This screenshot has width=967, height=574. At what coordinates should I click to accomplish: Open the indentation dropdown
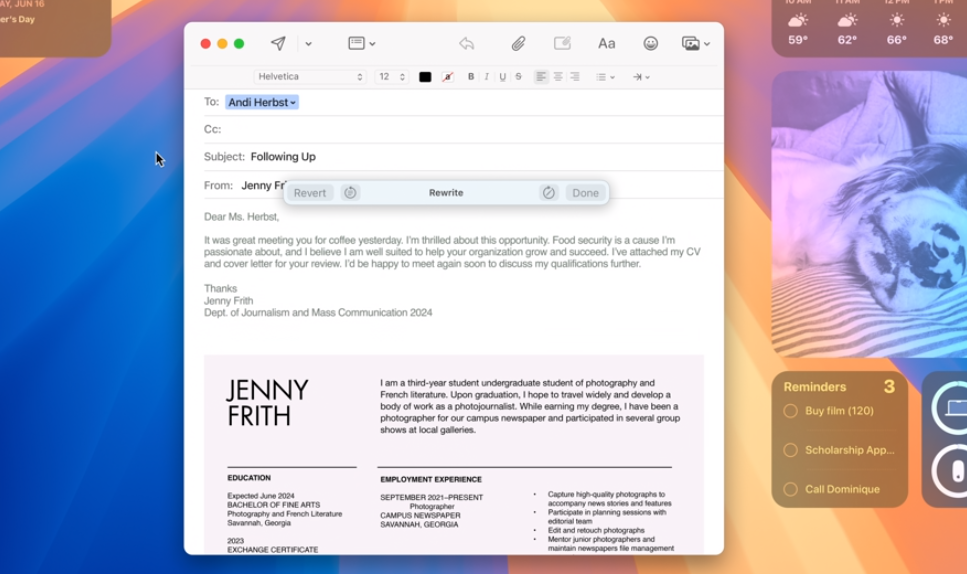point(641,77)
